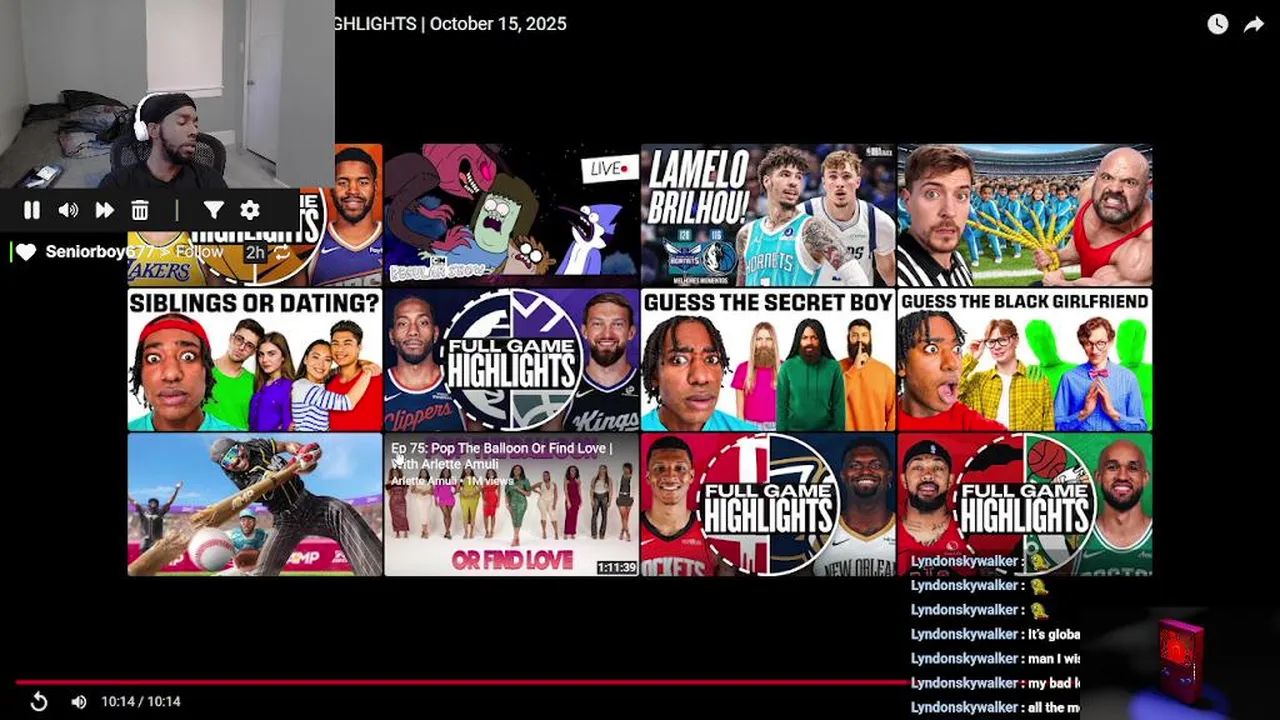Open the LaMelo Brilhou video thumbnail
The height and width of the screenshot is (720, 1280).
click(x=768, y=215)
